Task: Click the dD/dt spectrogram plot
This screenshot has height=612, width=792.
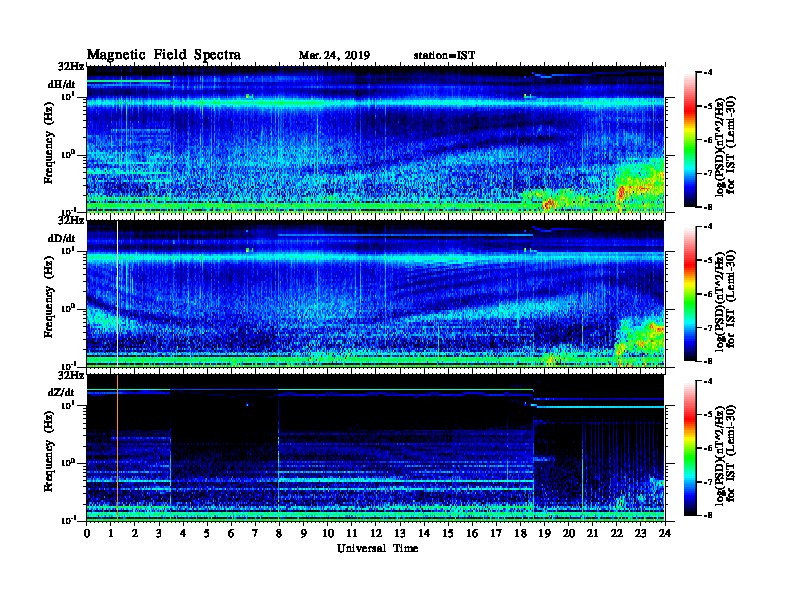Action: tap(376, 294)
